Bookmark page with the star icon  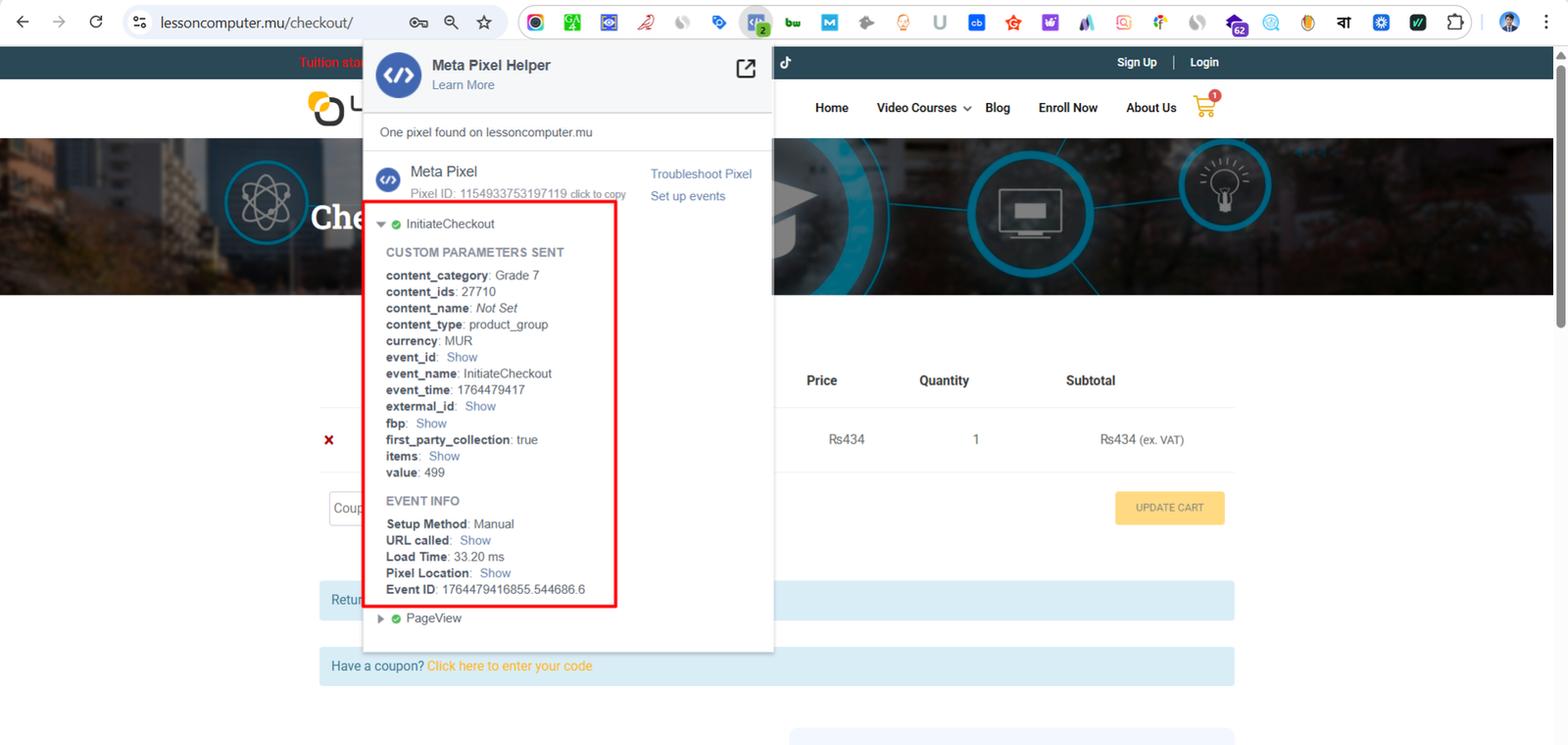click(x=484, y=22)
